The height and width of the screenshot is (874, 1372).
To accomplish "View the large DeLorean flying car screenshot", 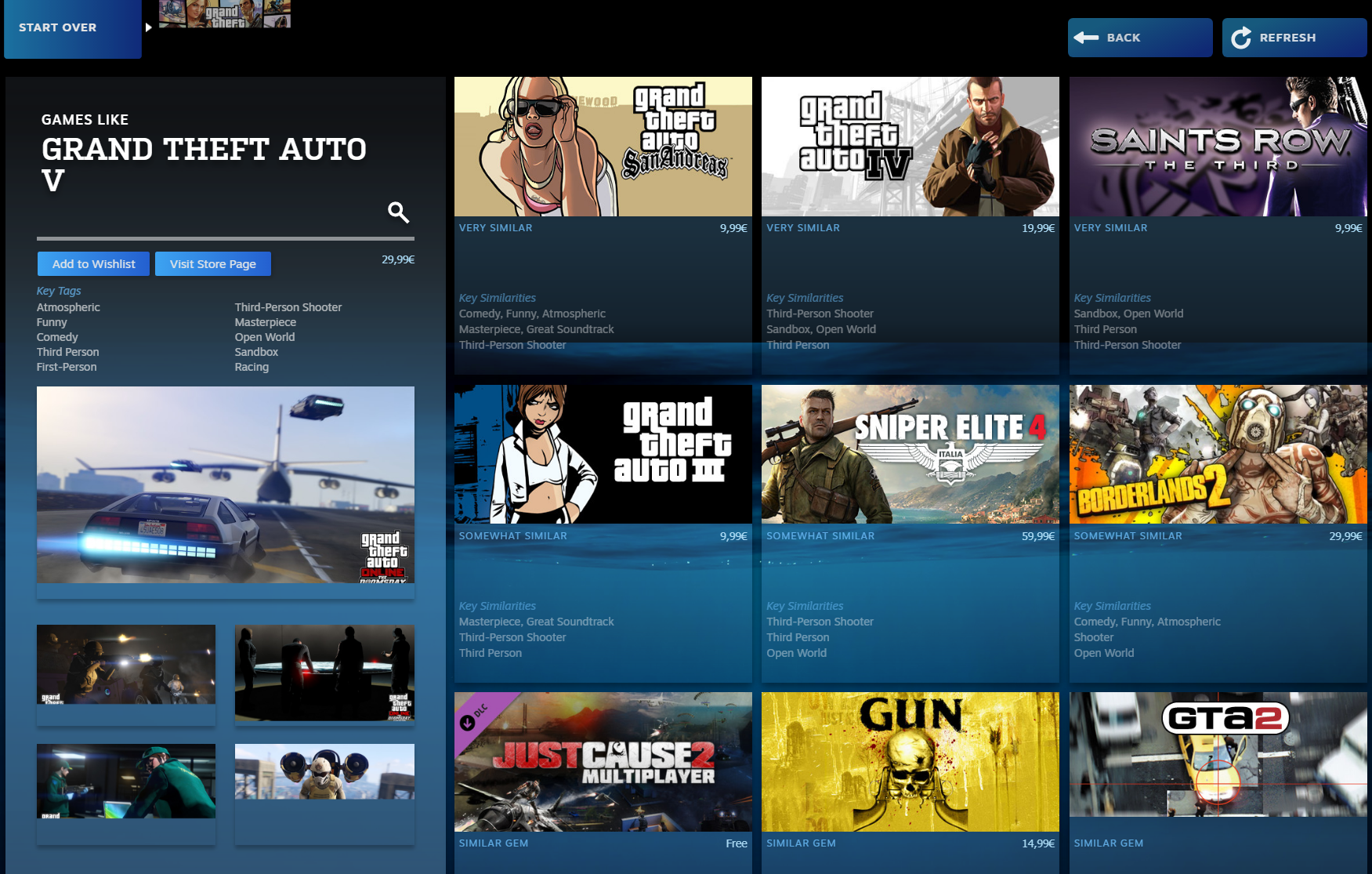I will 226,484.
